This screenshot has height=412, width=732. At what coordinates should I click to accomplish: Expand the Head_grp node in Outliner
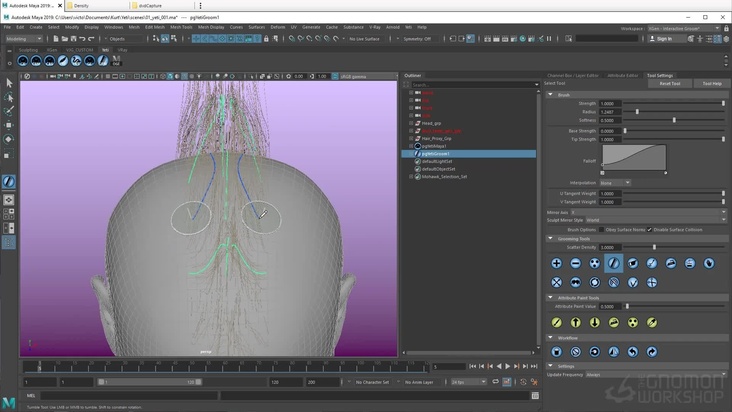411,123
